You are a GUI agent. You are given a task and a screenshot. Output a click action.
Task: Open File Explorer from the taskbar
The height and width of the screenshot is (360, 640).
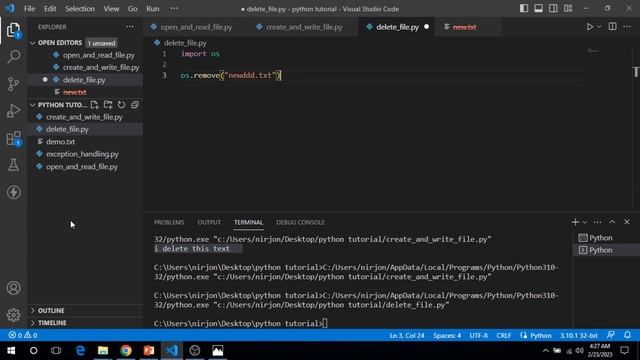(x=103, y=351)
